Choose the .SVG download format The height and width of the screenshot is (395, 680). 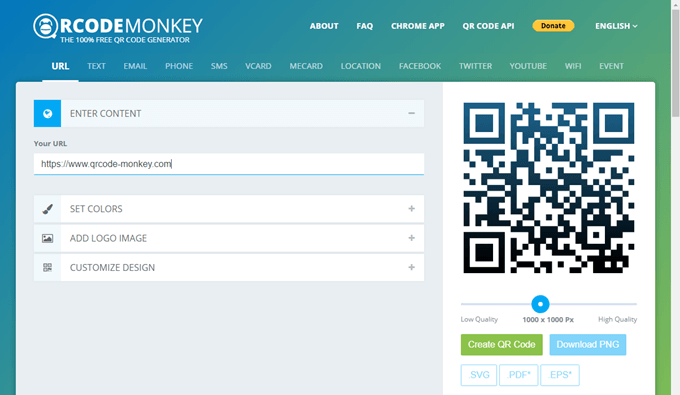point(479,375)
